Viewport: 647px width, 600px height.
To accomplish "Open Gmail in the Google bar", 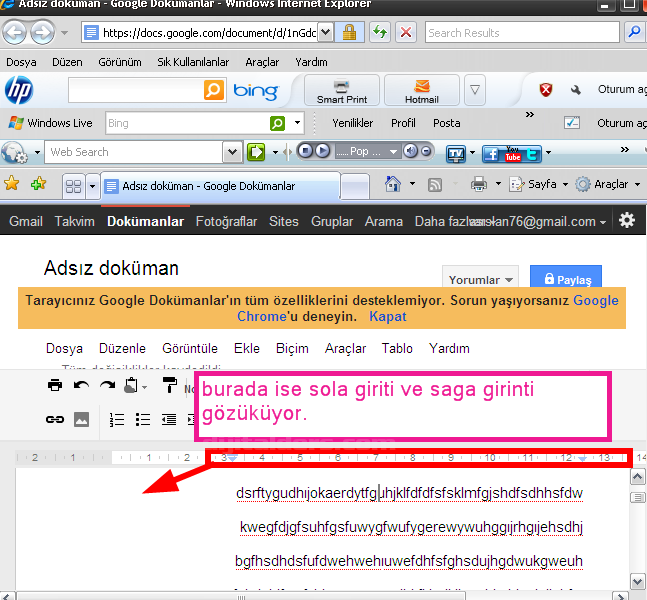I will [x=26, y=221].
